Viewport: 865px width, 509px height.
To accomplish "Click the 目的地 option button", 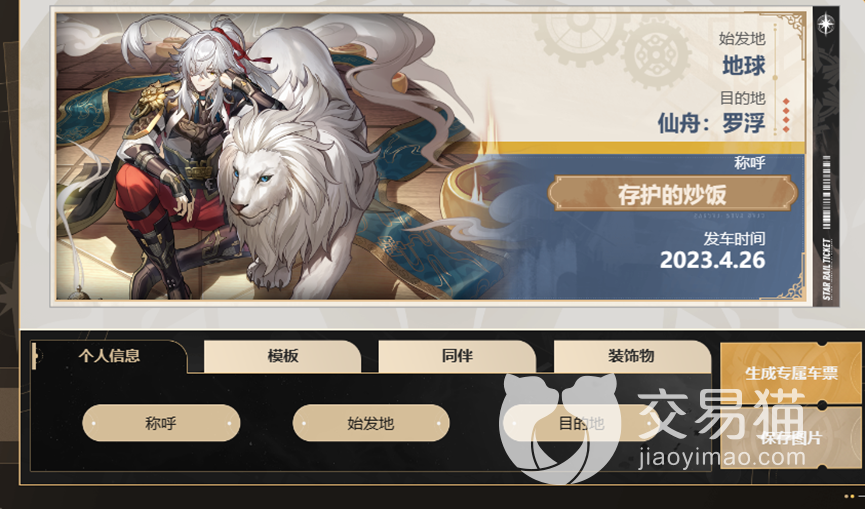I will (x=581, y=423).
